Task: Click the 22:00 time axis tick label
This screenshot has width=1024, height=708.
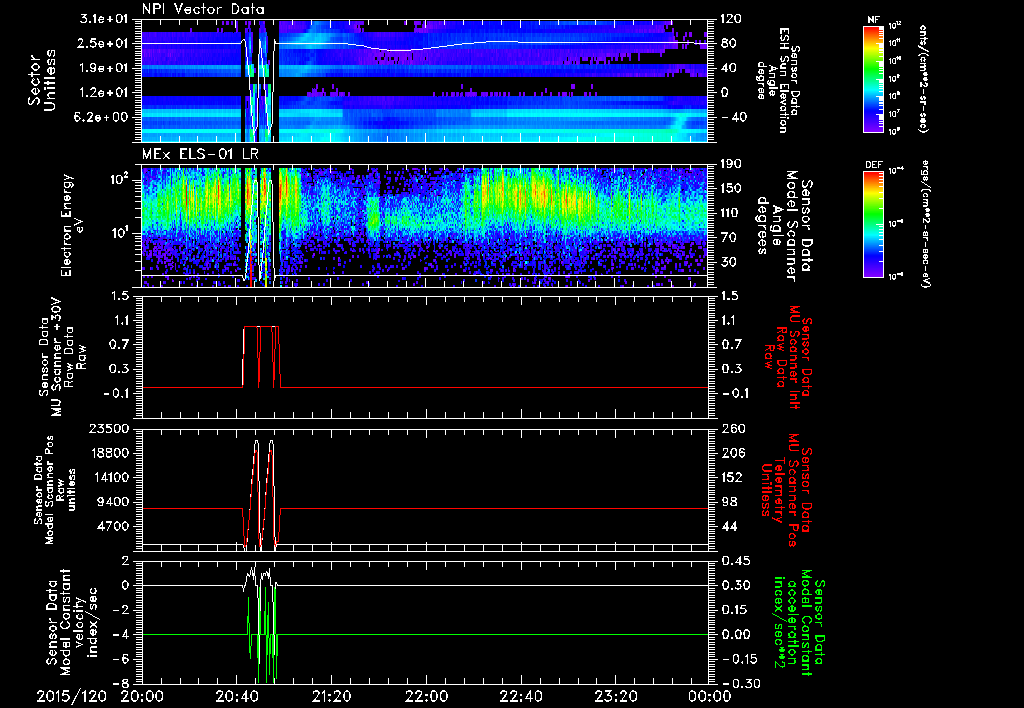Action: coord(426,695)
